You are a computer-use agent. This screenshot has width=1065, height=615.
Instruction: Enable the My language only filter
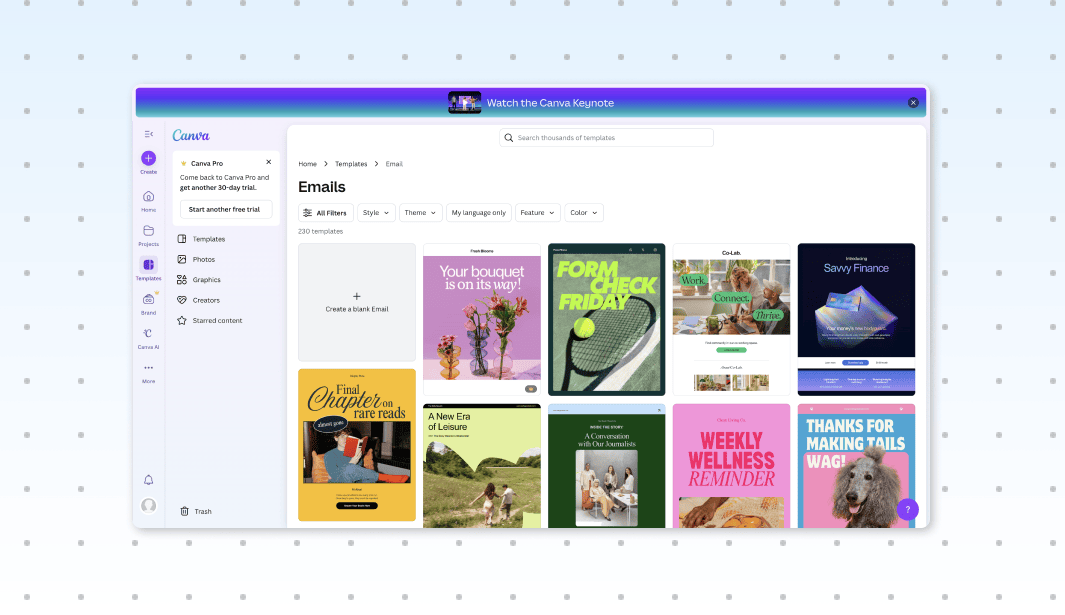click(x=478, y=212)
